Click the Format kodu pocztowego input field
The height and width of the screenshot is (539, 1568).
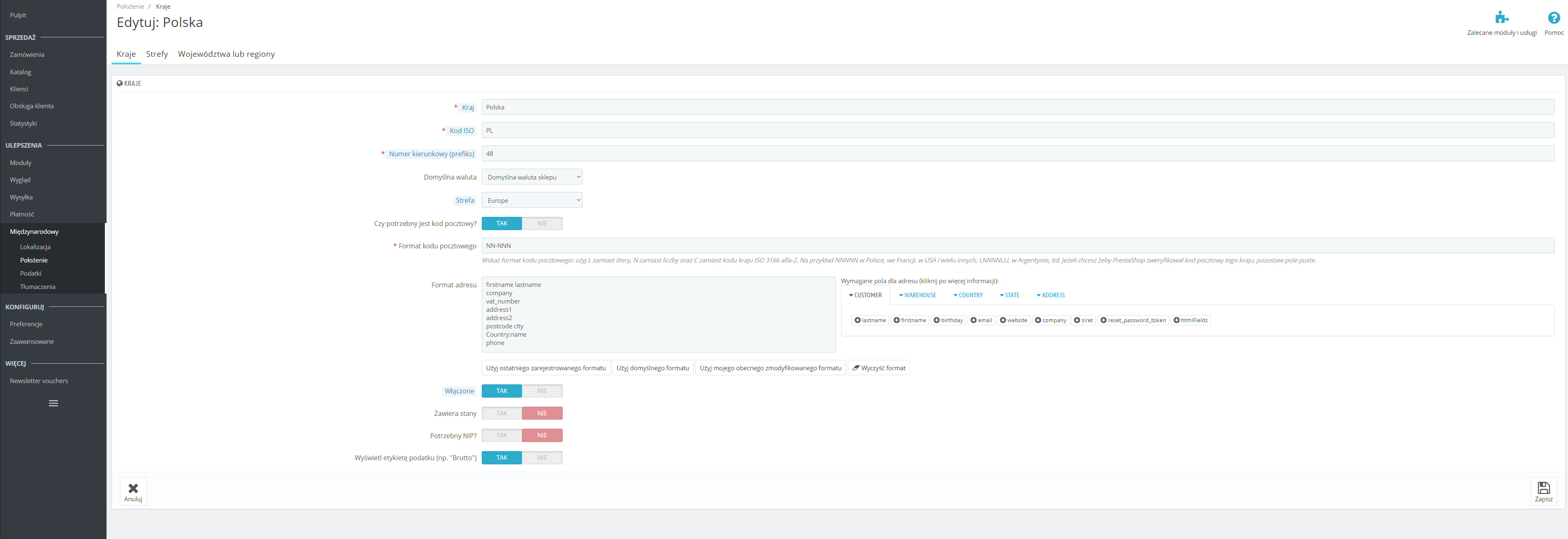coord(1017,245)
